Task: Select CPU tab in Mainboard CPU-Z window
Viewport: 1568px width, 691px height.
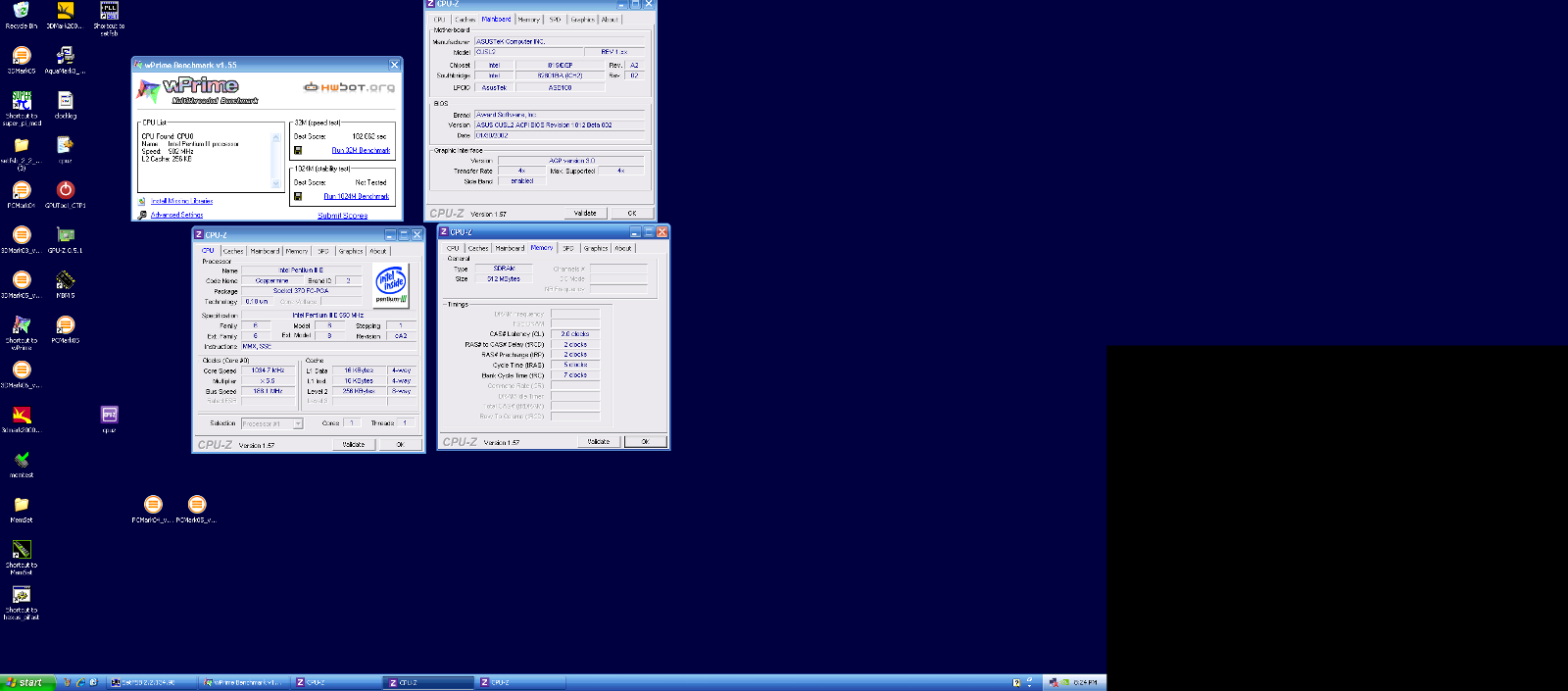Action: coord(439,20)
